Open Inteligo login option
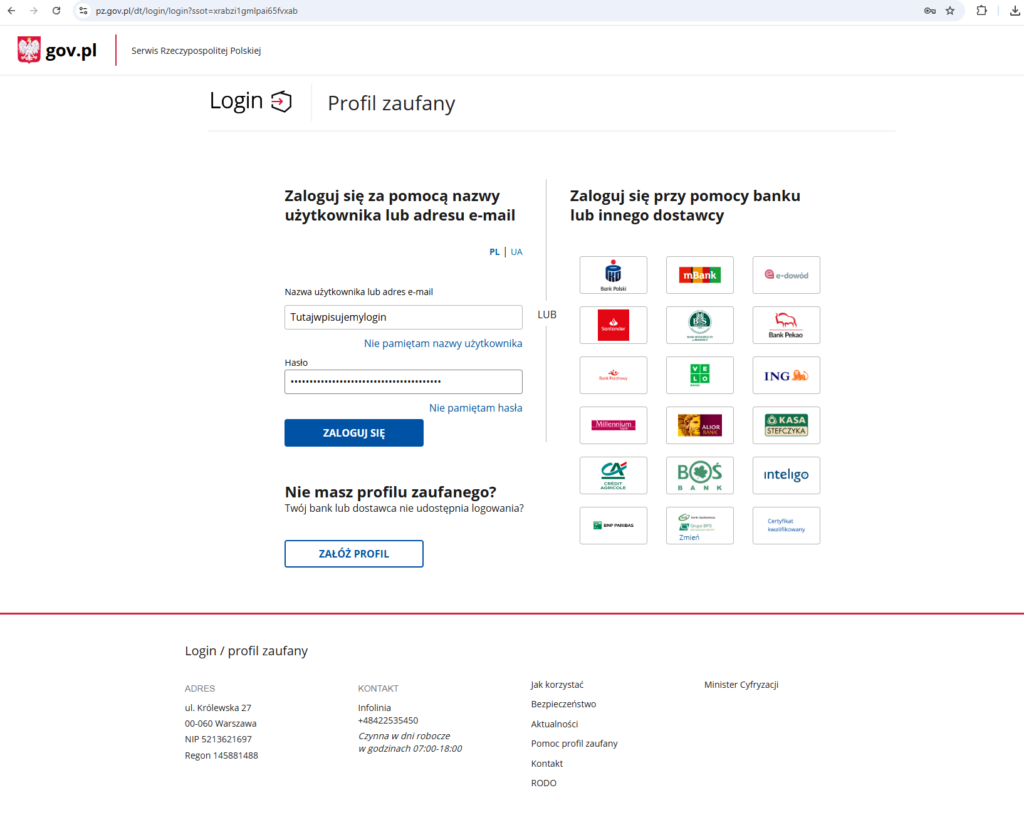 tap(786, 475)
